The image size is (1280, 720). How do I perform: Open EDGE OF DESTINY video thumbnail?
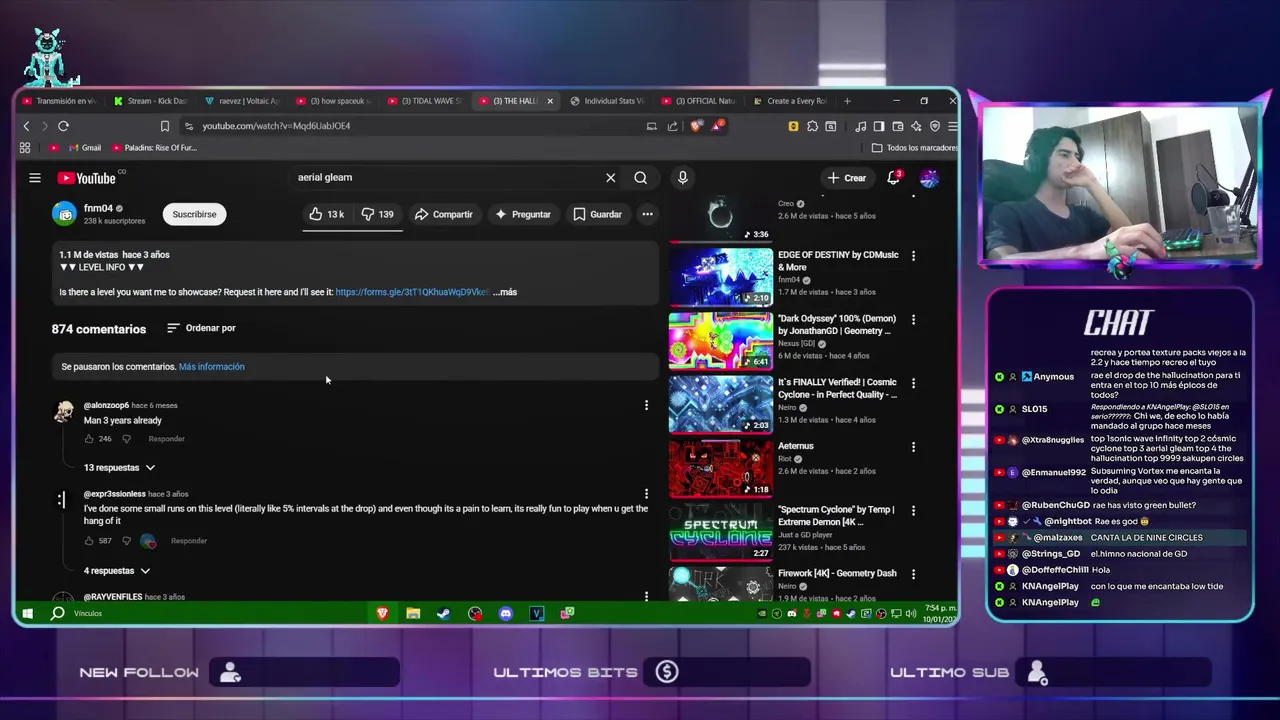(x=720, y=276)
